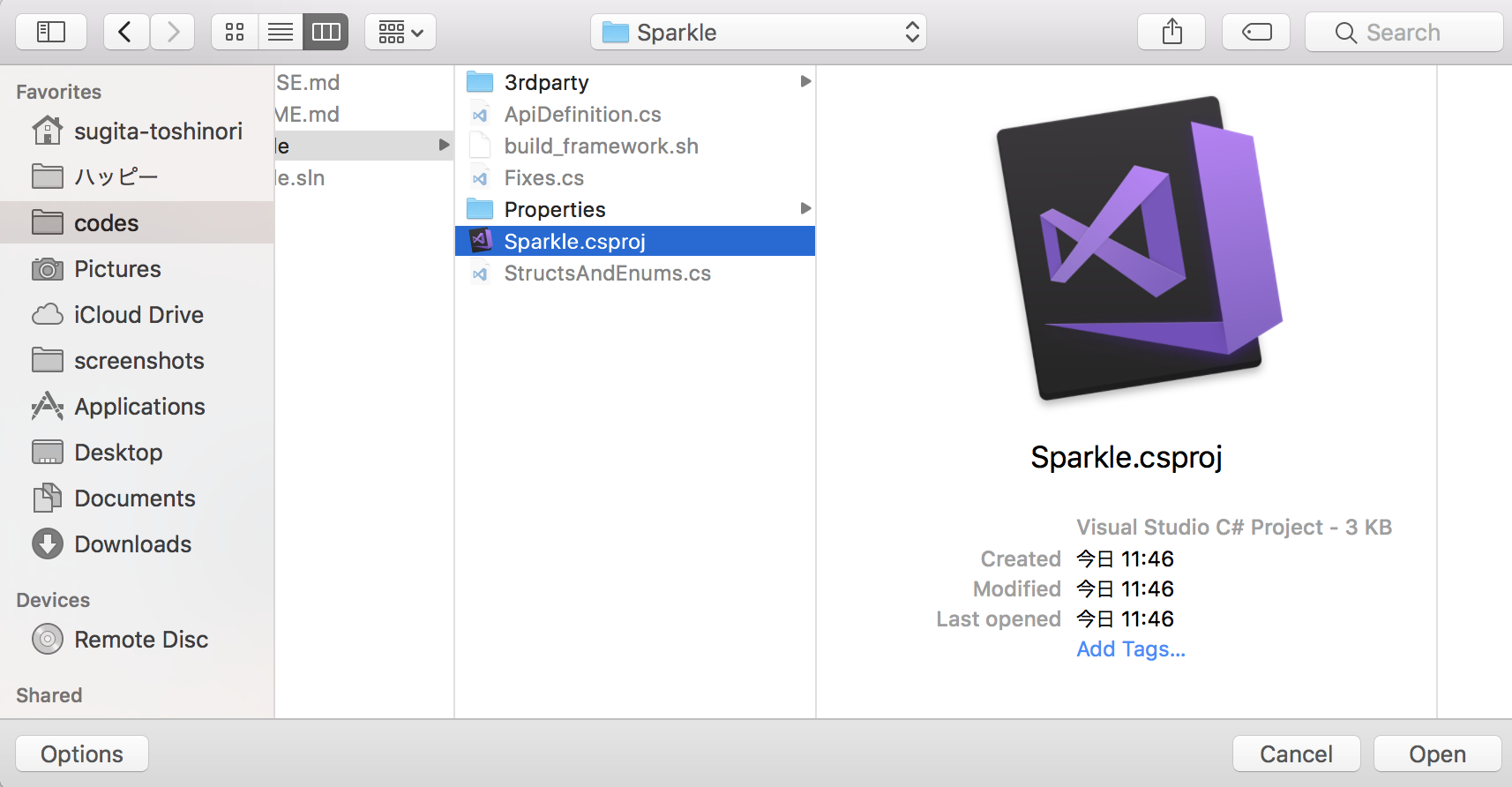Go back to previous folder
Image resolution: width=1512 pixels, height=787 pixels.
(x=126, y=33)
